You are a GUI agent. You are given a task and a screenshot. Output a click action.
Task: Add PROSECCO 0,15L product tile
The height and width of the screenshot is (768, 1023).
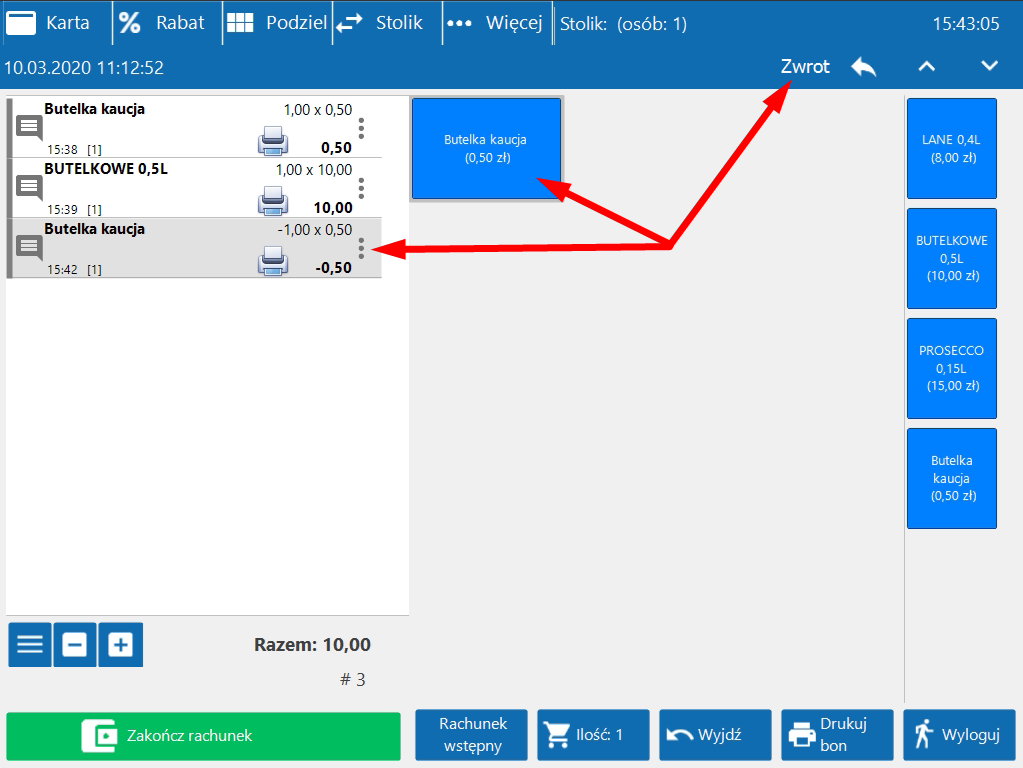coord(951,368)
